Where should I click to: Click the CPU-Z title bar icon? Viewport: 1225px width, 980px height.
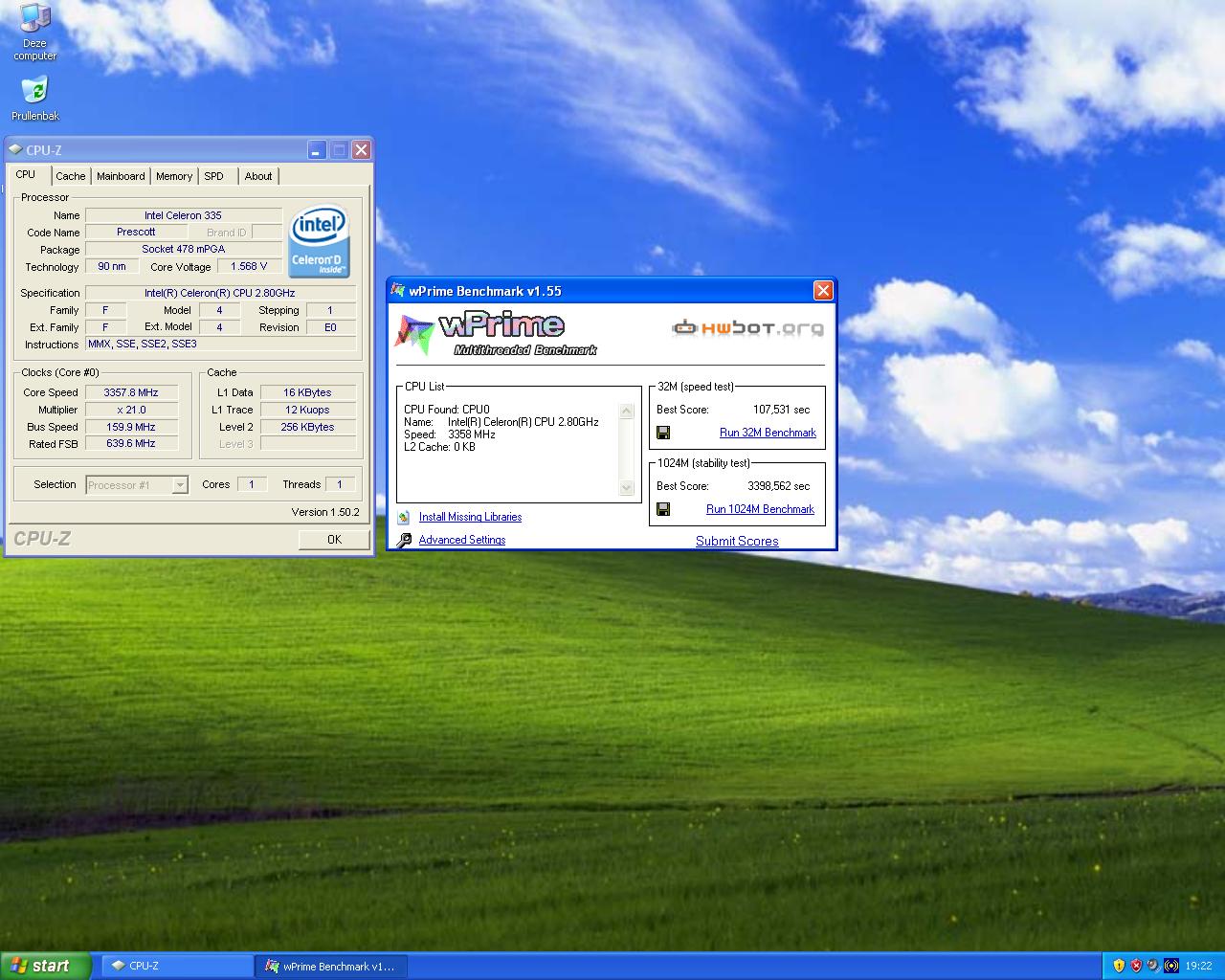15,150
